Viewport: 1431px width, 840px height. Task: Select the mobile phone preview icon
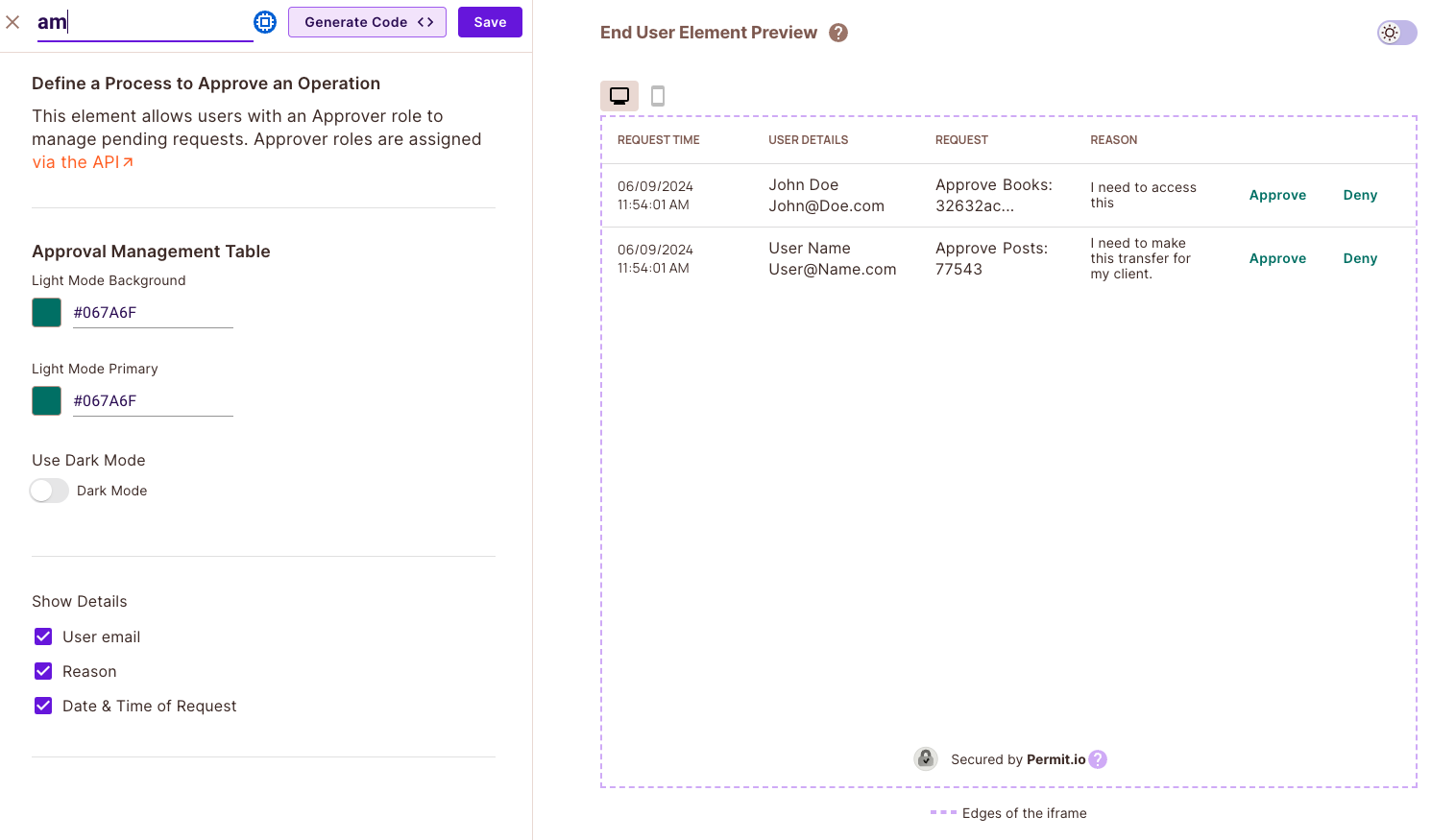(657, 95)
